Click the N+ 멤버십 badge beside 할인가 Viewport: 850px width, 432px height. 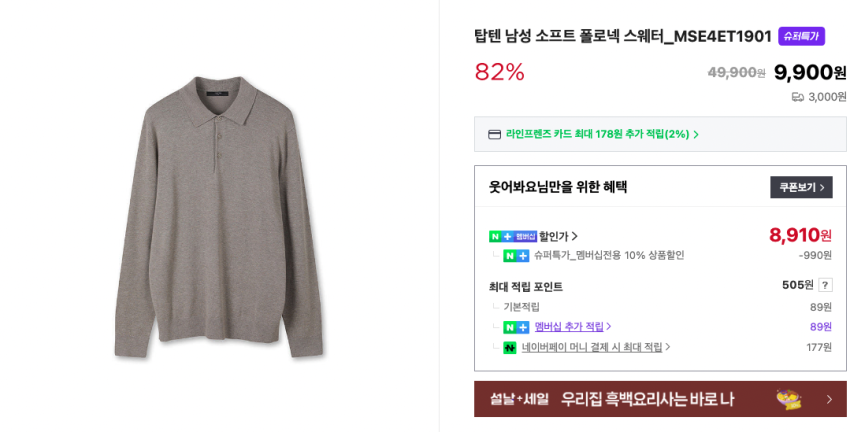[x=512, y=236]
